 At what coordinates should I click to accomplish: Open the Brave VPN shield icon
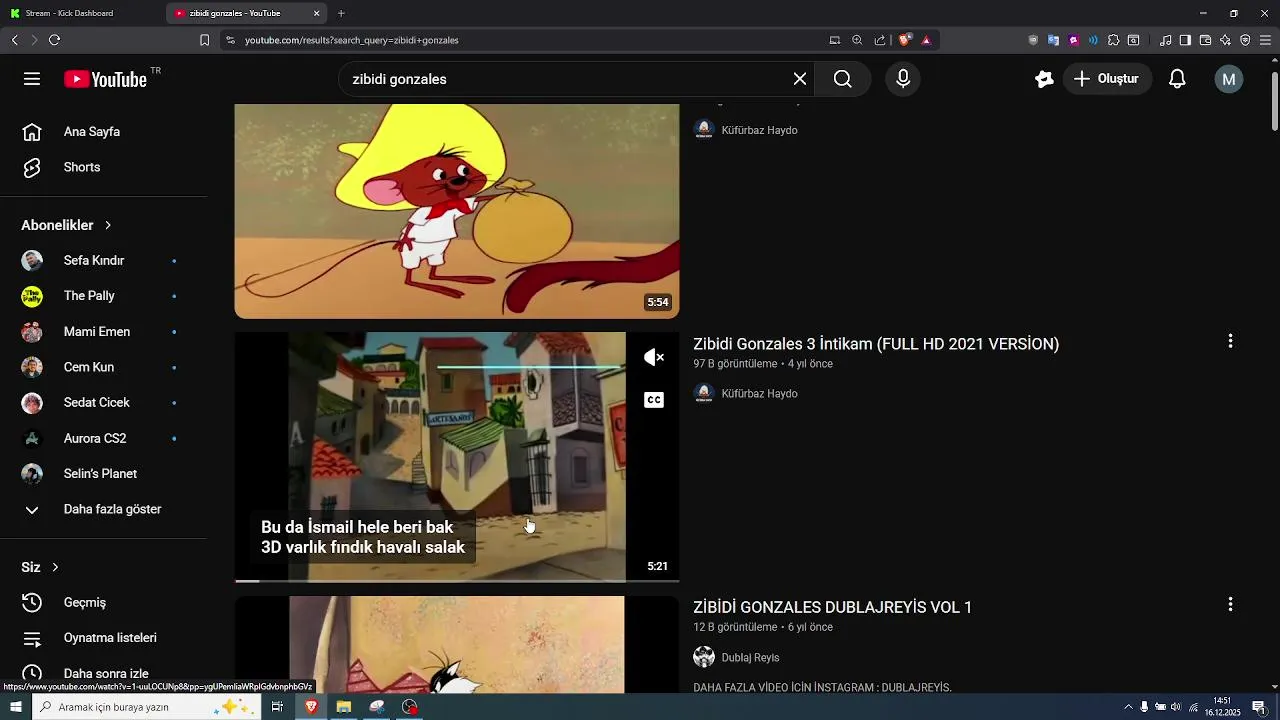[1245, 40]
